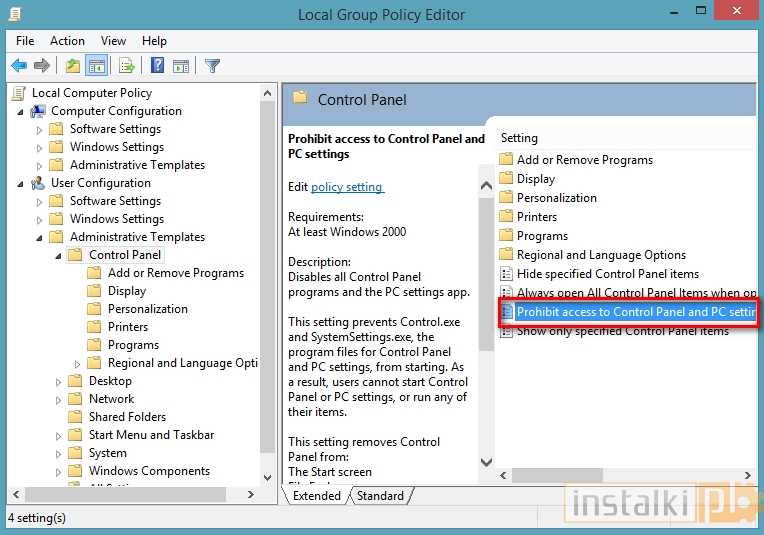Open the File menu
Viewport: 764px width, 535px height.
click(25, 41)
